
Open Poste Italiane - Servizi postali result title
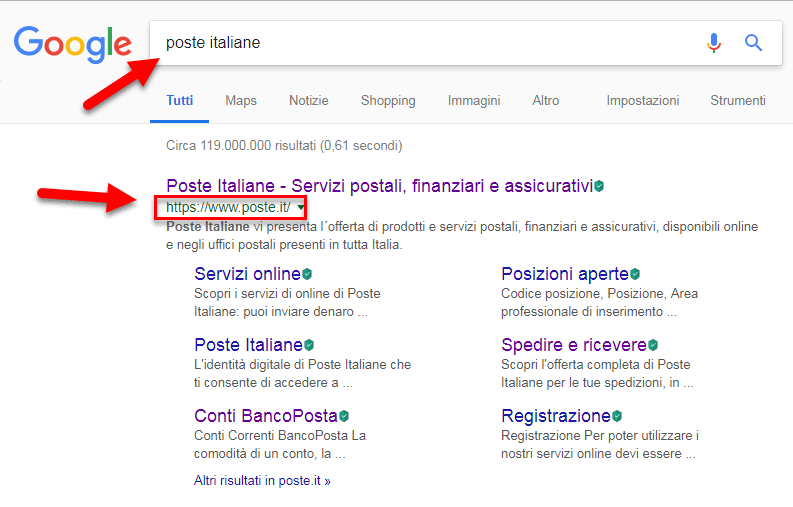379,186
